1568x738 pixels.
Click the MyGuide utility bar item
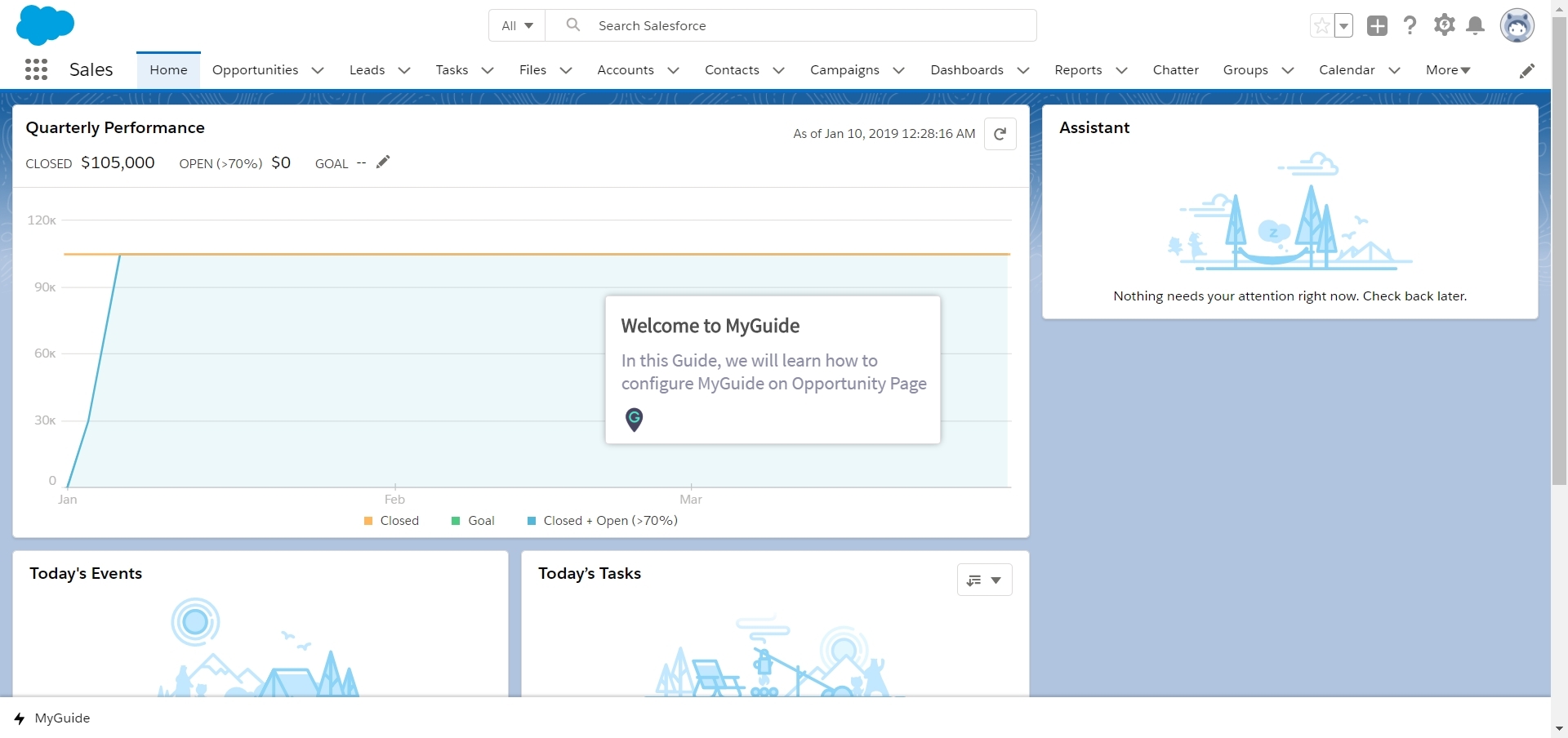pos(52,718)
